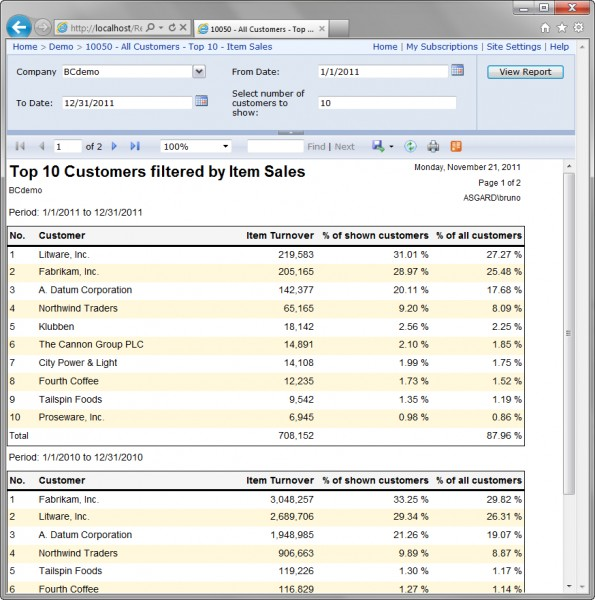Open Site Settings link

pos(513,47)
